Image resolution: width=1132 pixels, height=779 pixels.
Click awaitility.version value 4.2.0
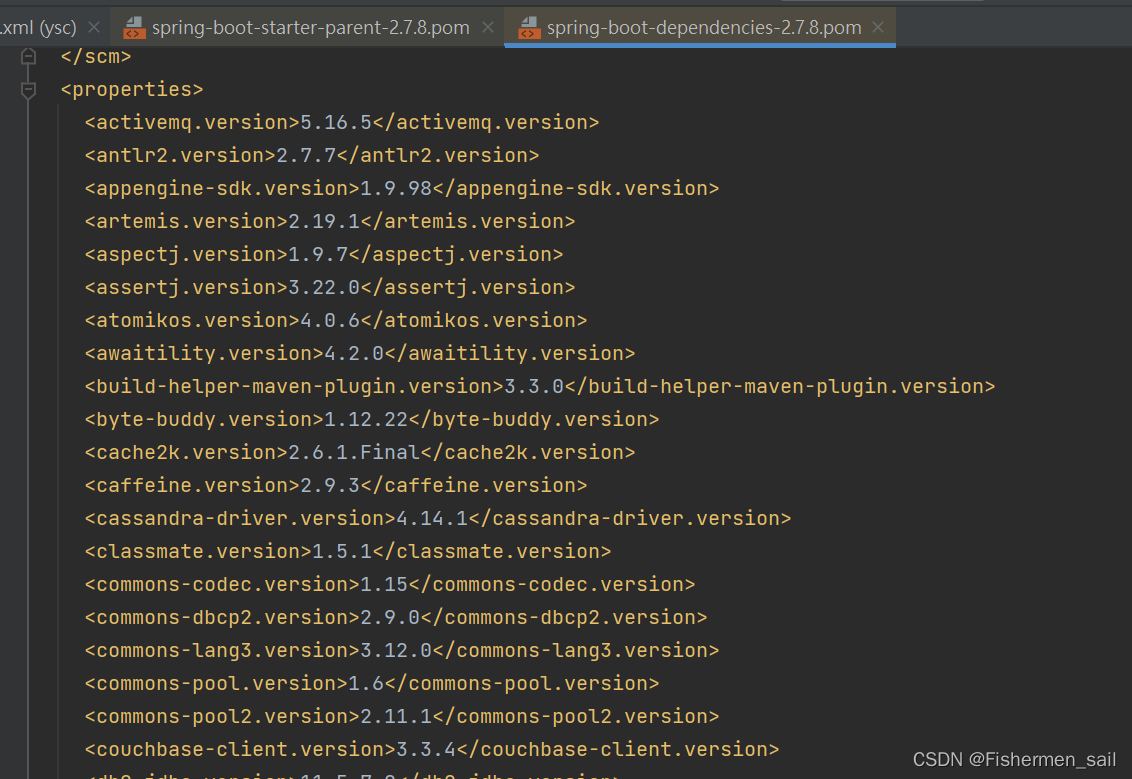[354, 354]
